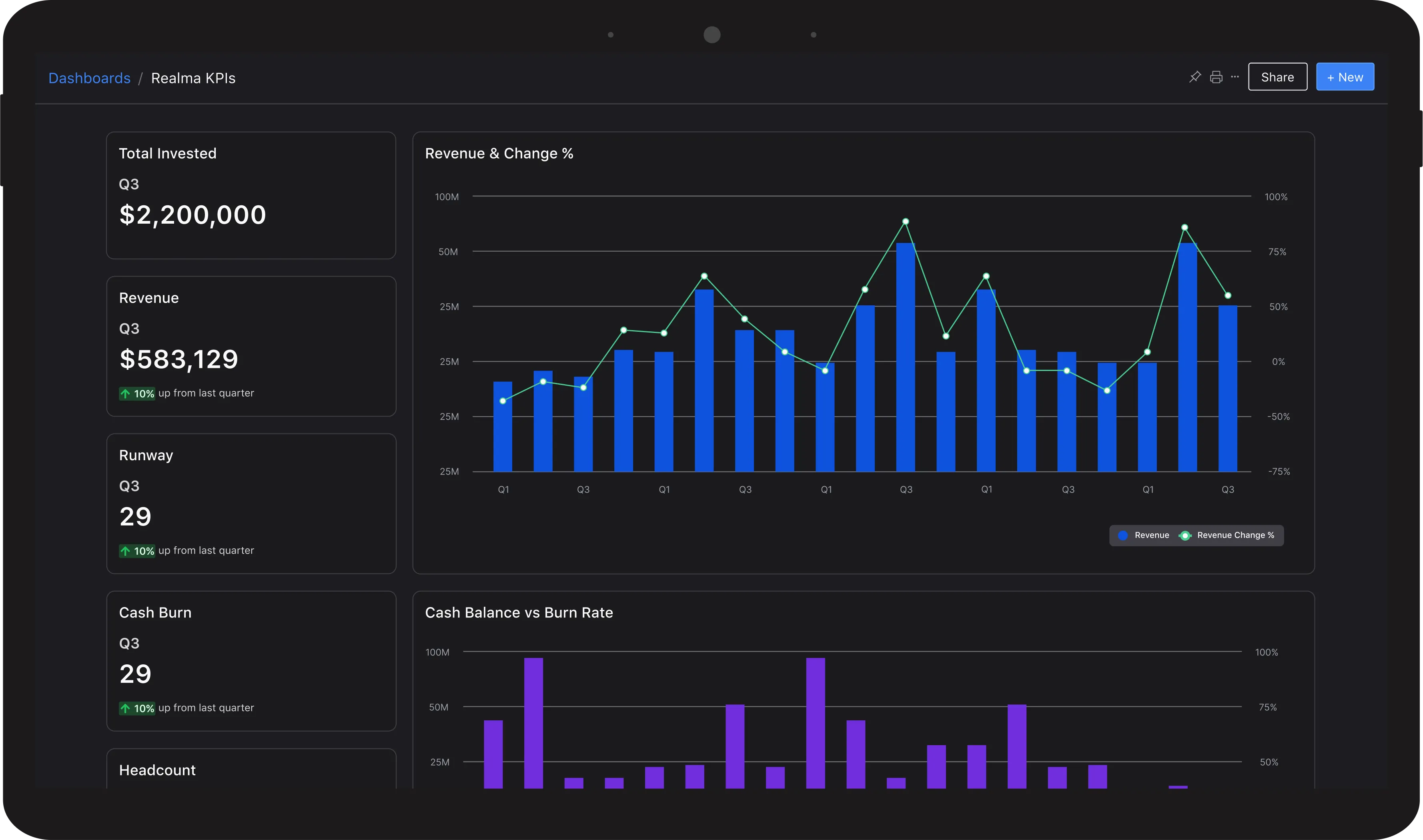Print the dashboard using the printer icon
This screenshot has height=840, width=1423.
pyautogui.click(x=1216, y=77)
